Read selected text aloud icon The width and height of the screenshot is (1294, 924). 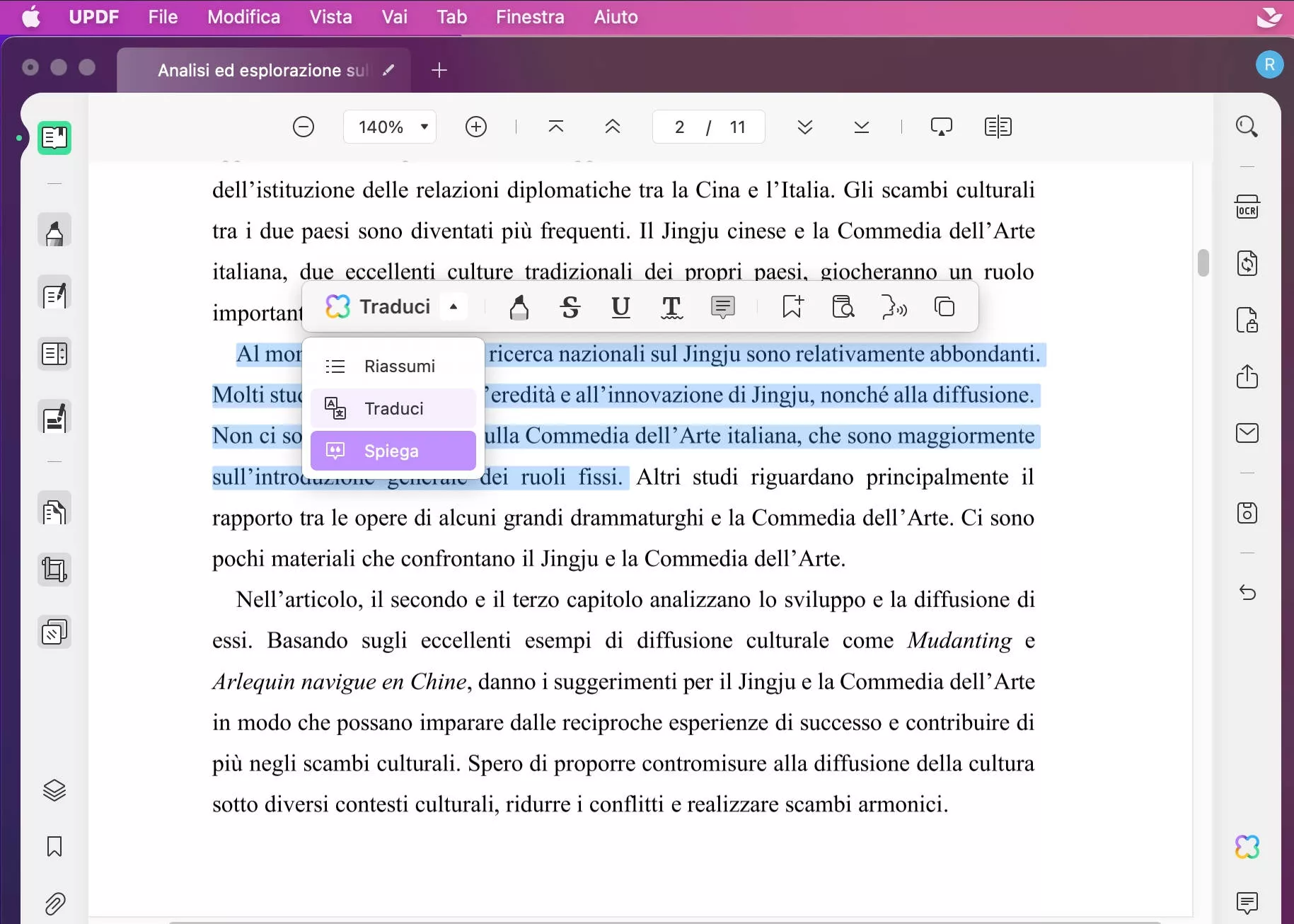(x=894, y=307)
